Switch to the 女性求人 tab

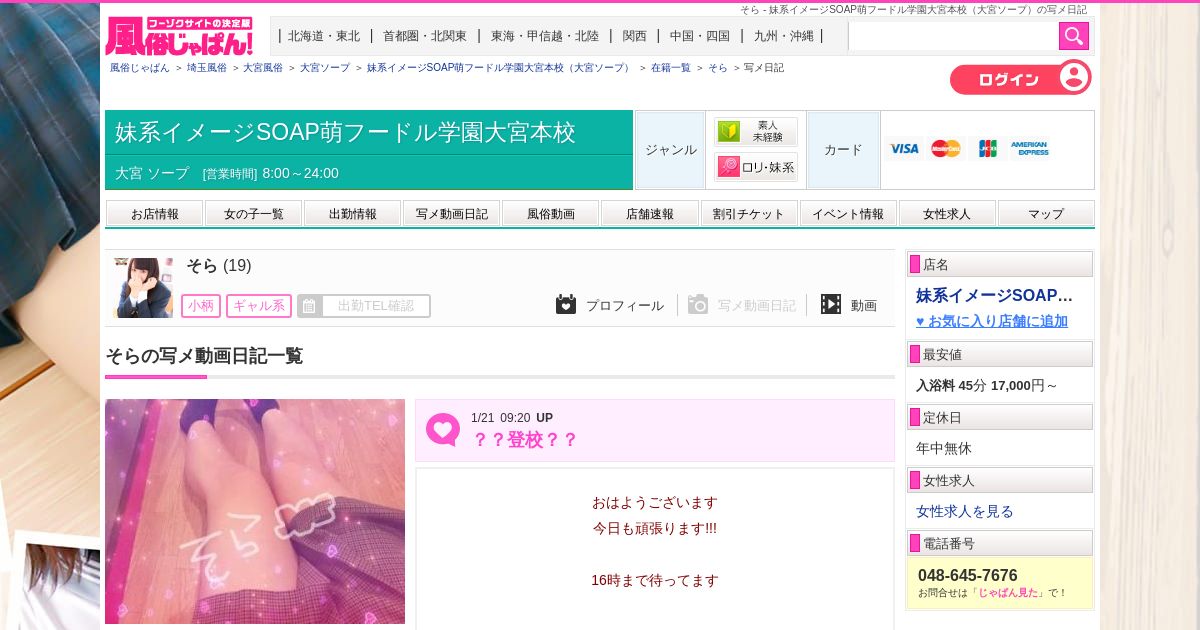(947, 214)
